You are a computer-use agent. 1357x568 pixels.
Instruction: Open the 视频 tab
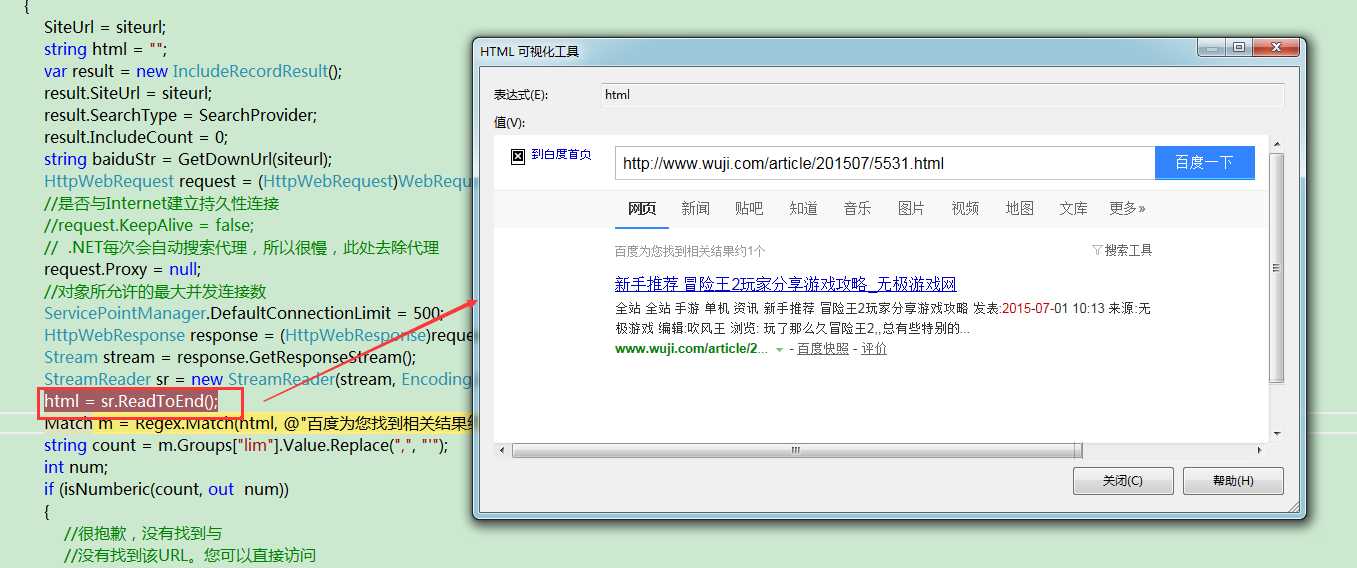coord(965,208)
